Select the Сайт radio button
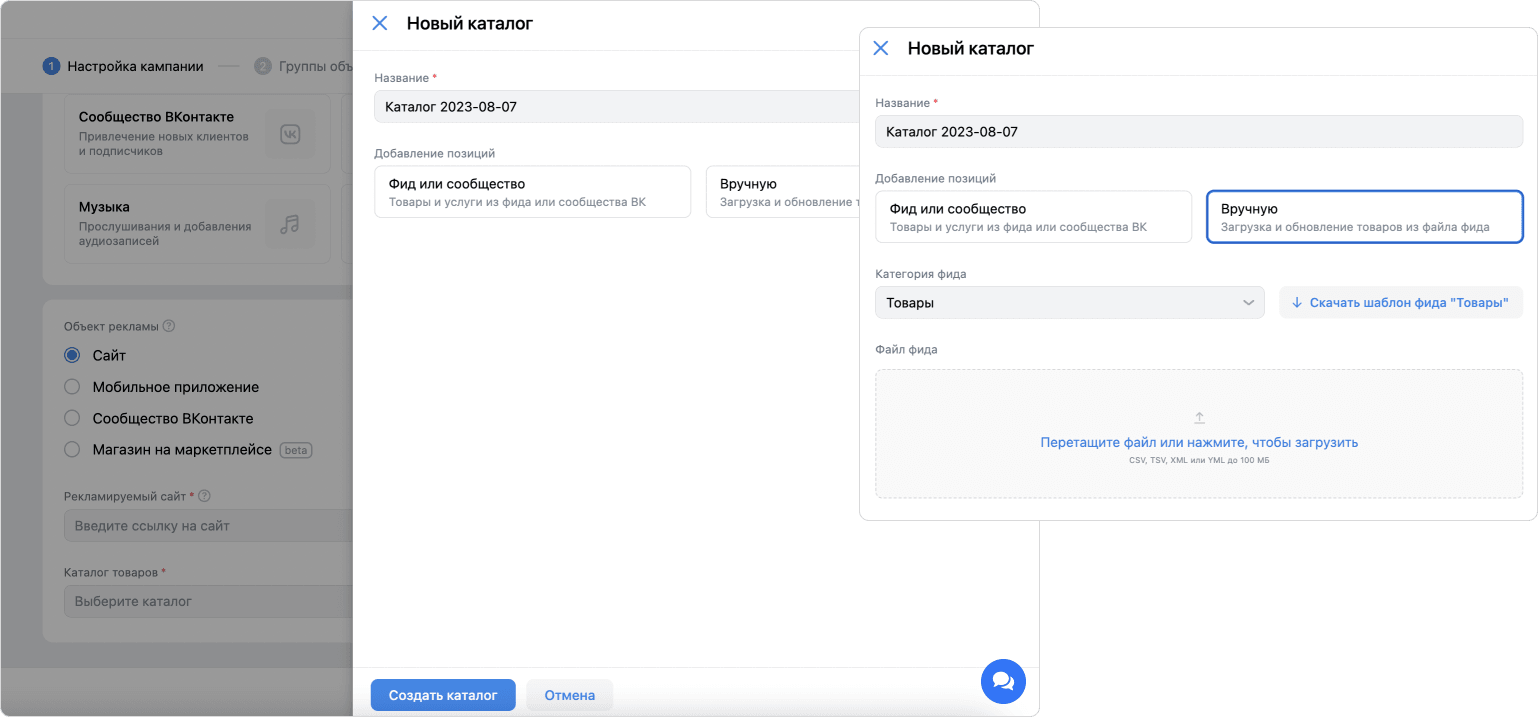 point(72,356)
